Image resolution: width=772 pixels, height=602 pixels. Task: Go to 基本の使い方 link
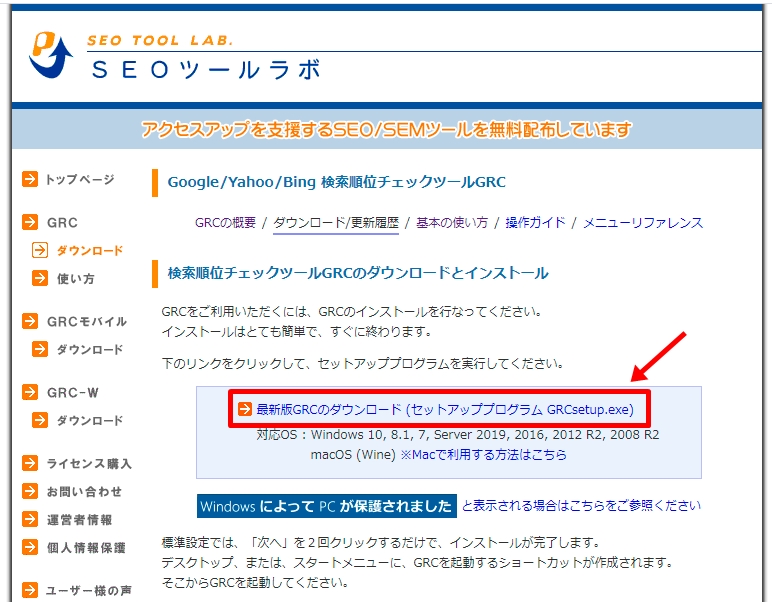point(452,223)
